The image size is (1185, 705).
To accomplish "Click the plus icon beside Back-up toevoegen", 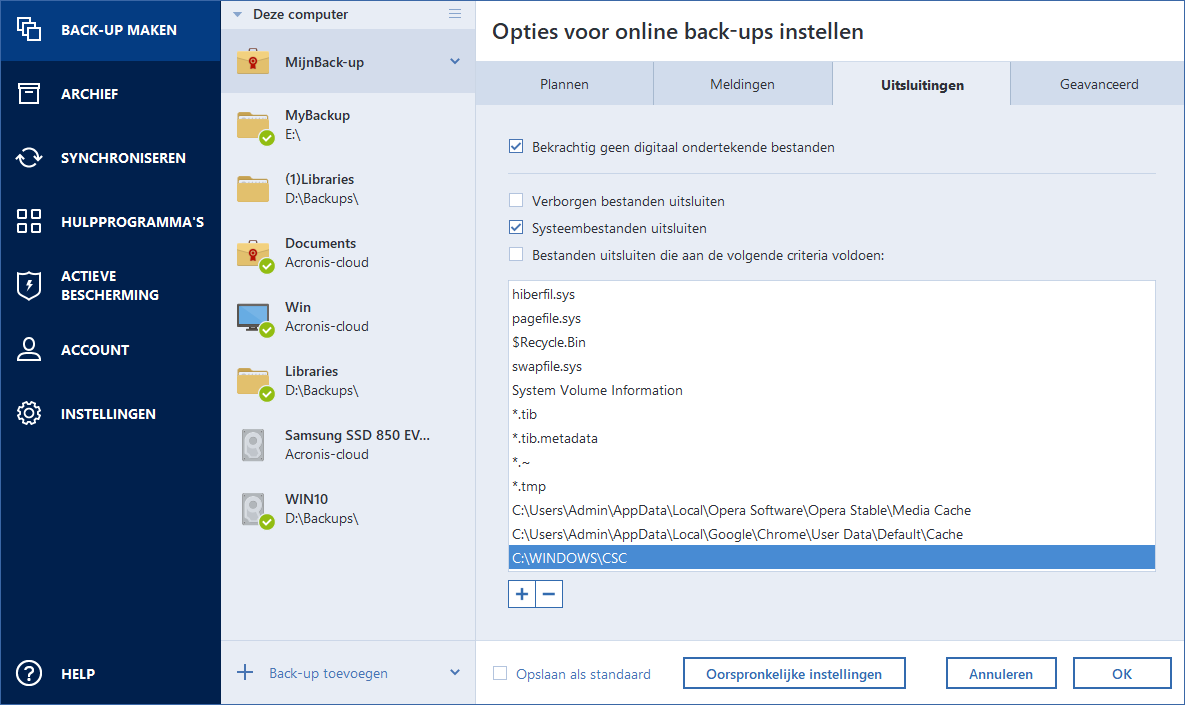I will pos(245,673).
